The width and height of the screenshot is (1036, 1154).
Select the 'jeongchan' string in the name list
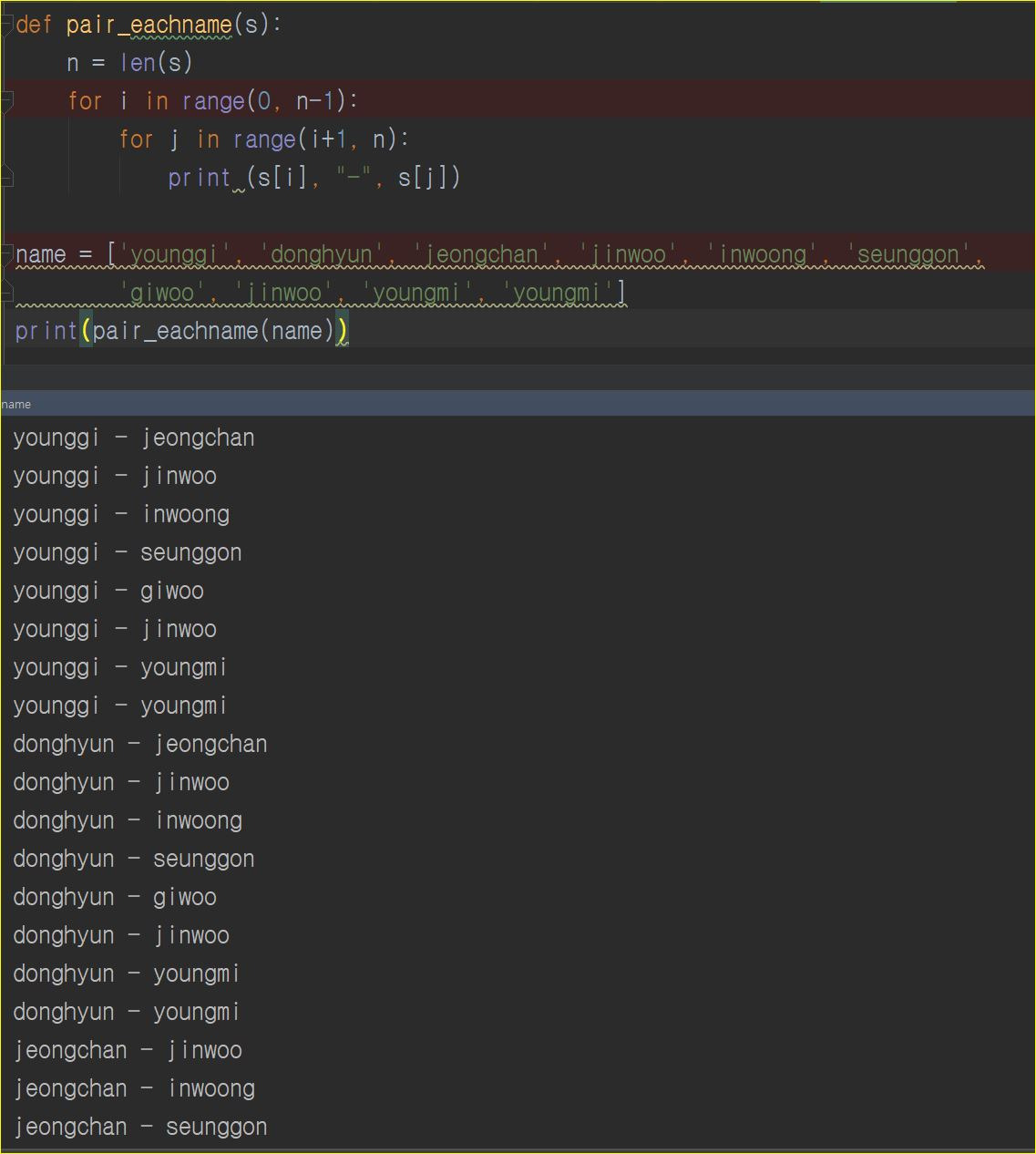pos(482,254)
